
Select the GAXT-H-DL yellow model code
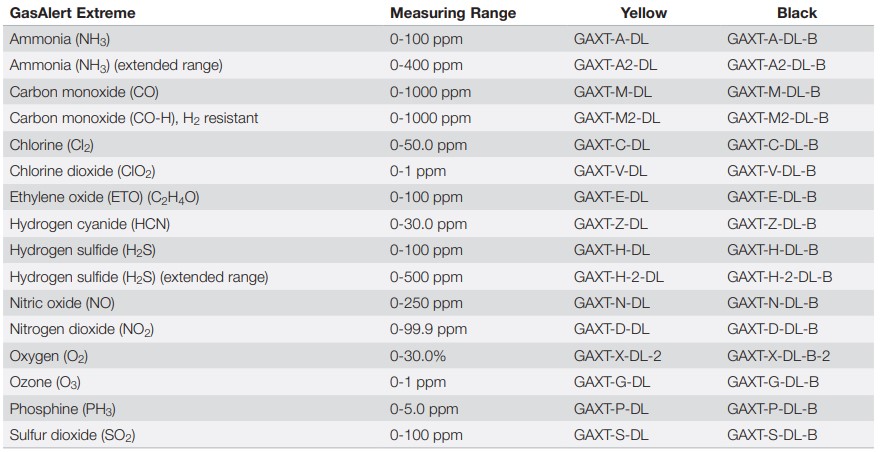pos(611,250)
